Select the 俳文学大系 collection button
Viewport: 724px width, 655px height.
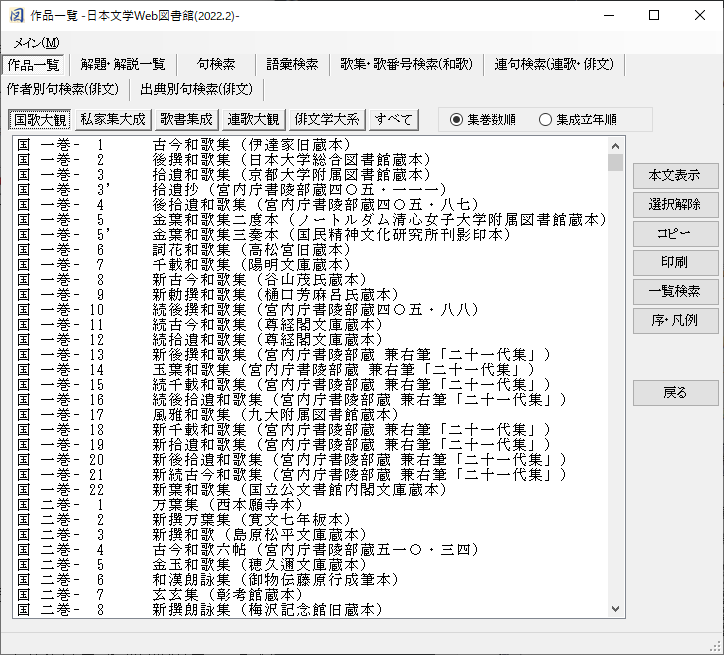tap(327, 120)
